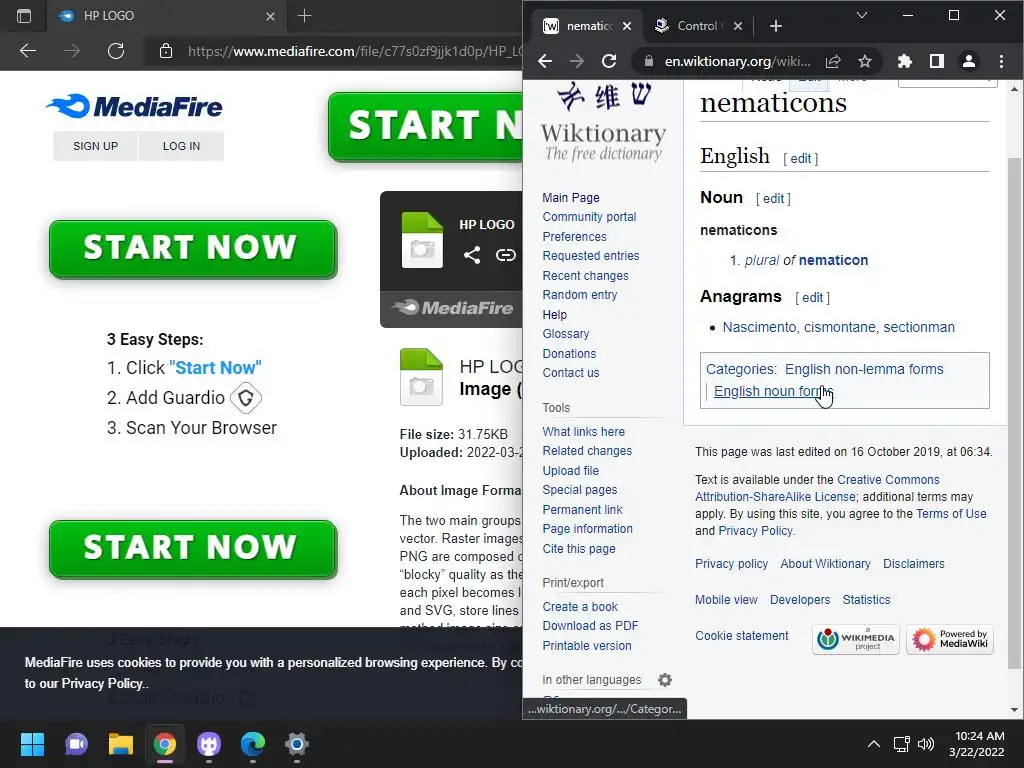Click the lock icon in Edge address bar
Viewport: 1024px width, 768px height.
[166, 51]
